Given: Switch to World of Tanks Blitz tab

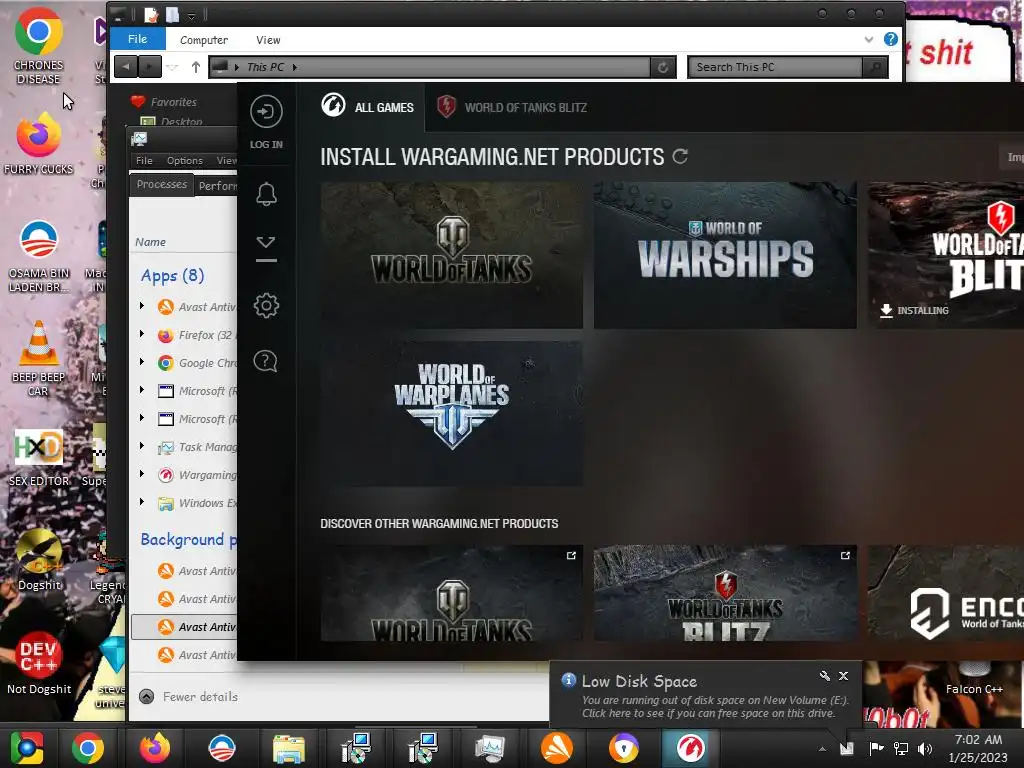Looking at the screenshot, I should pos(512,107).
